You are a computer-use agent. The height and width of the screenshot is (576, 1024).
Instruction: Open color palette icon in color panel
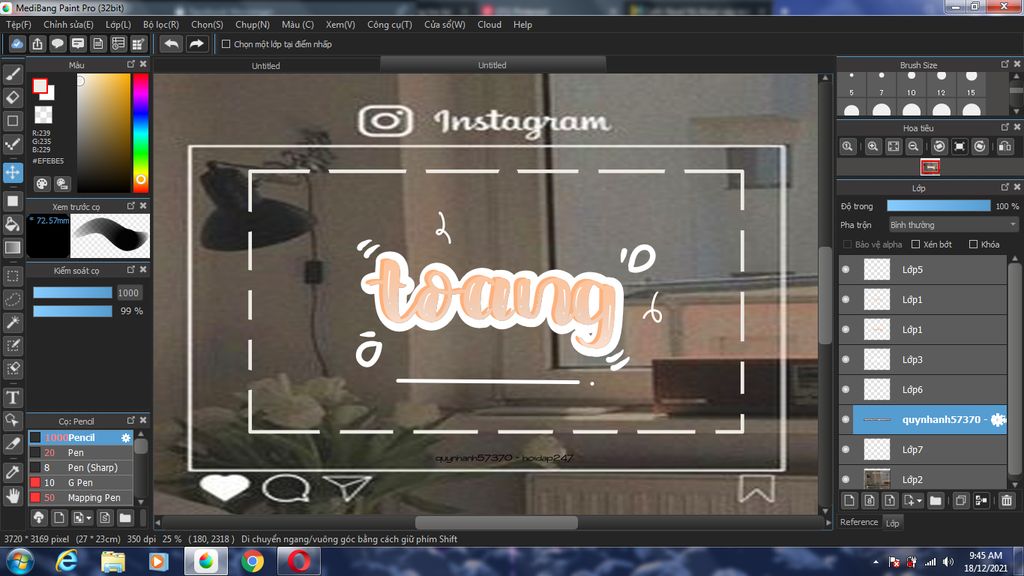[x=42, y=184]
